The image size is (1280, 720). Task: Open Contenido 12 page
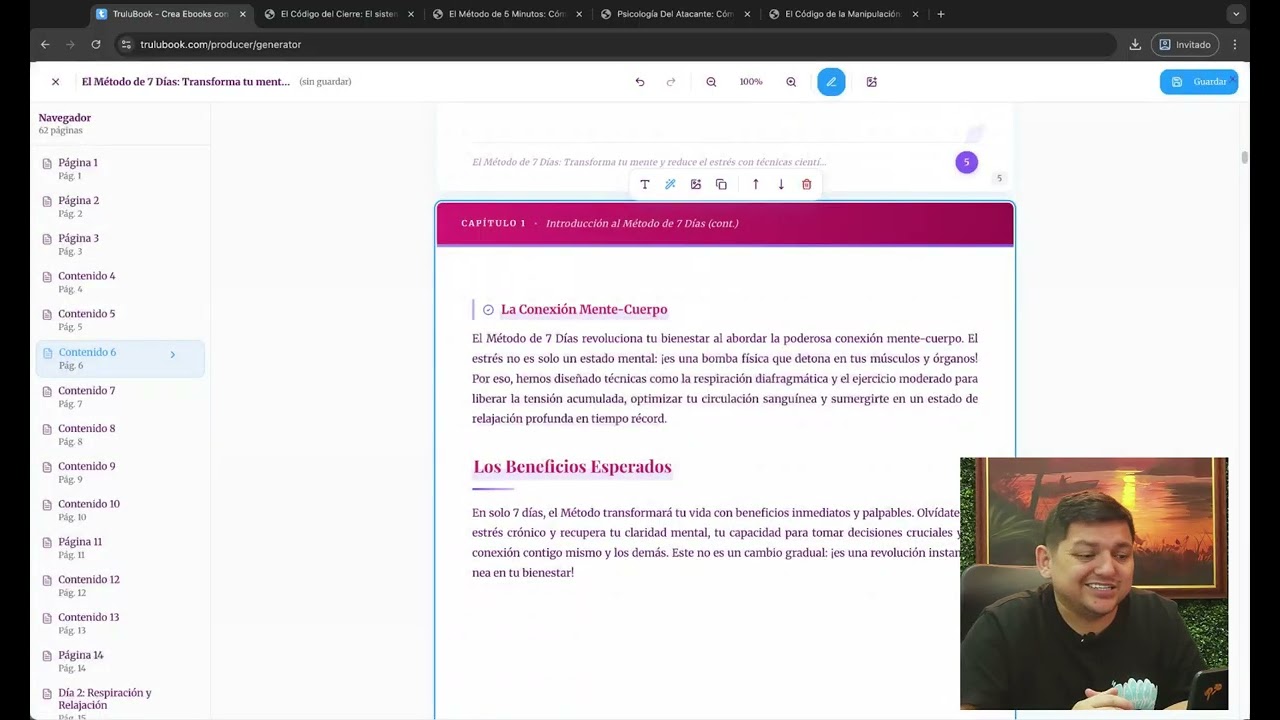click(120, 586)
